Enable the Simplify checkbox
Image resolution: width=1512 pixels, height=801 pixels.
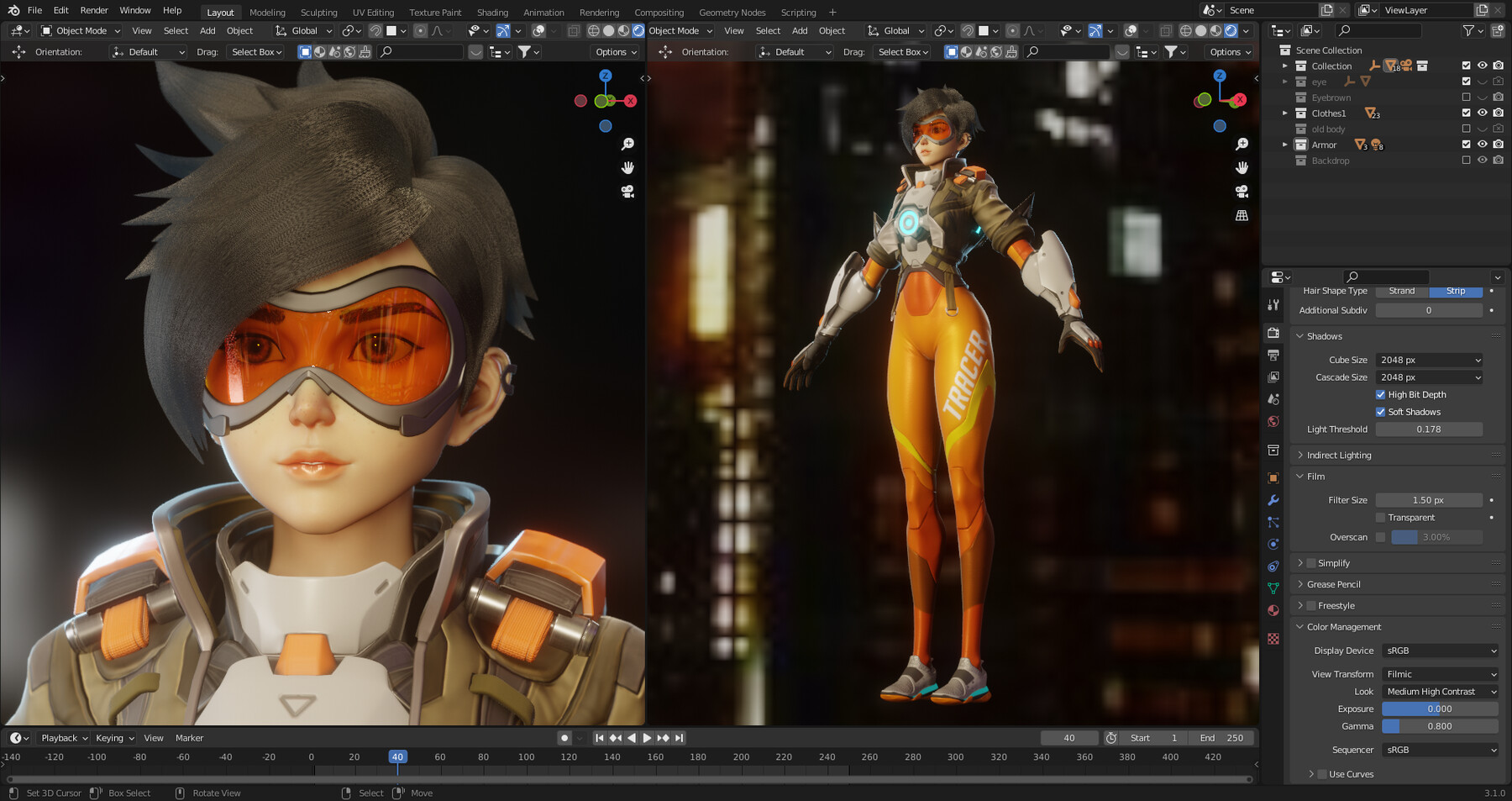[1311, 563]
